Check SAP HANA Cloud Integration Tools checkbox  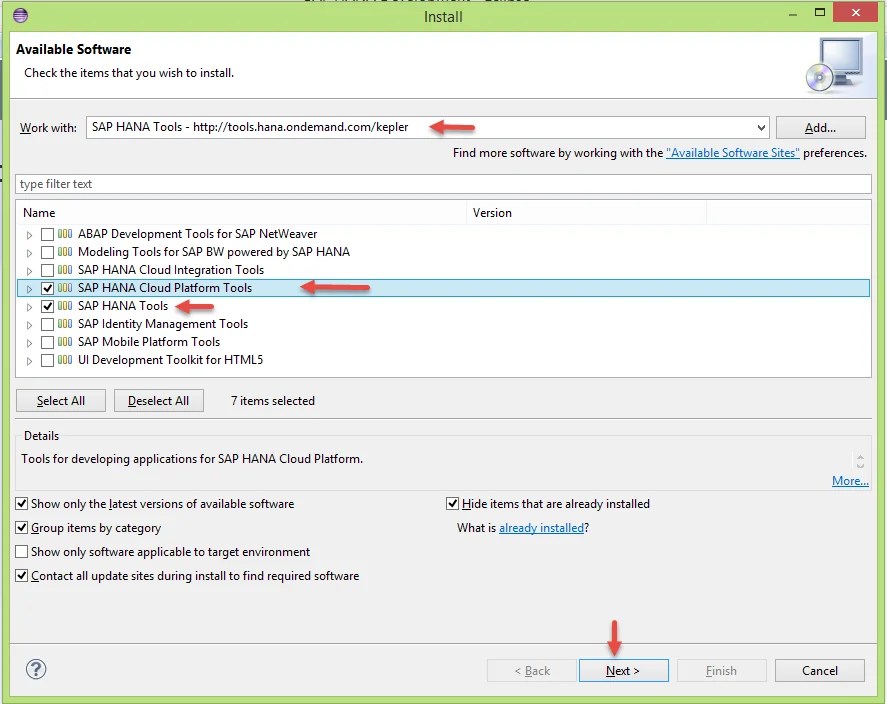click(x=48, y=270)
